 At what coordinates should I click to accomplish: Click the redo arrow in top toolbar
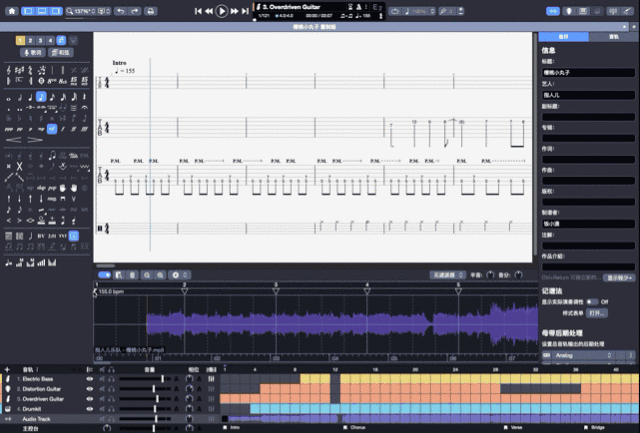(134, 10)
